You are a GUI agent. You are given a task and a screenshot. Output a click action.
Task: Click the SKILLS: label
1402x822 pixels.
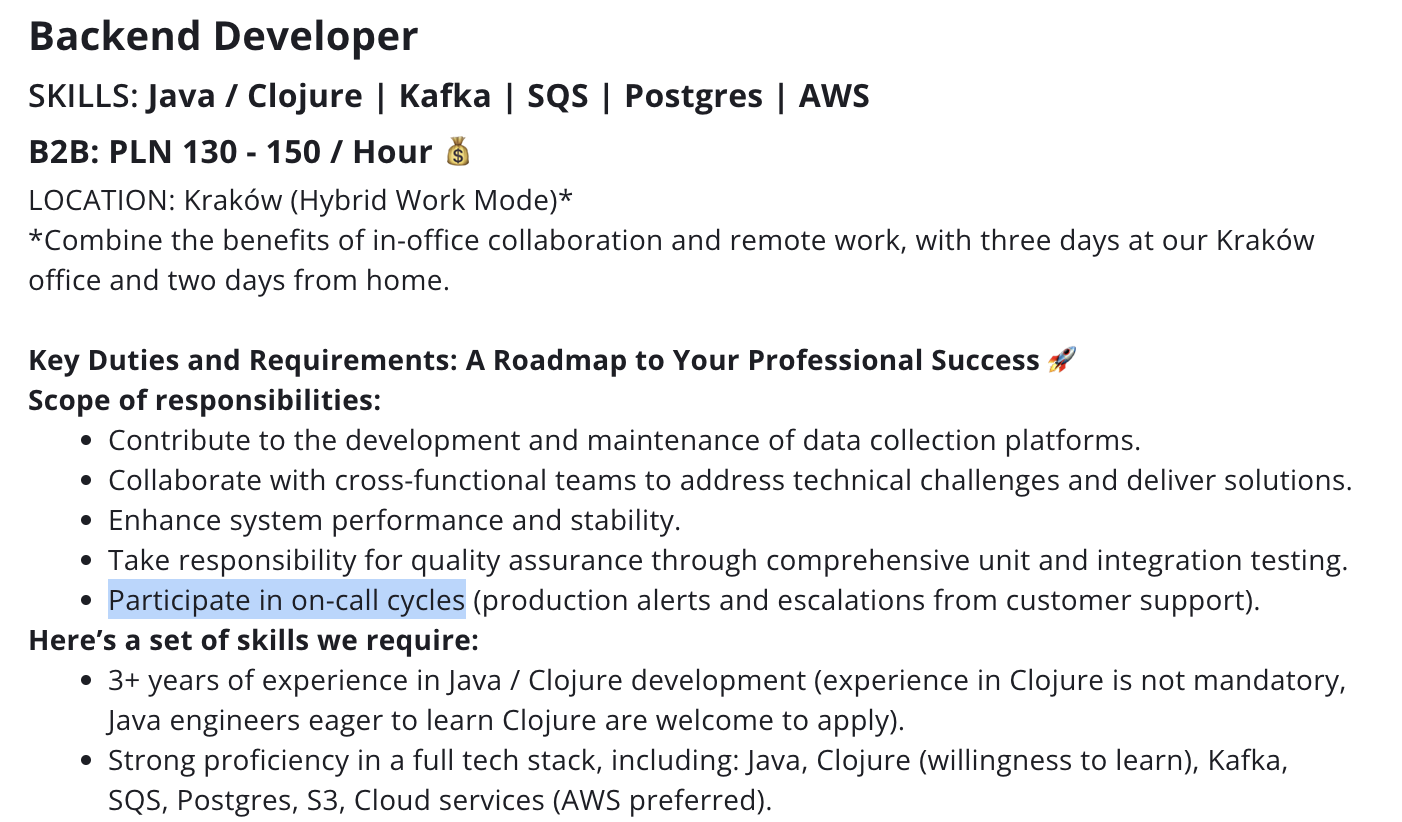pos(83,97)
